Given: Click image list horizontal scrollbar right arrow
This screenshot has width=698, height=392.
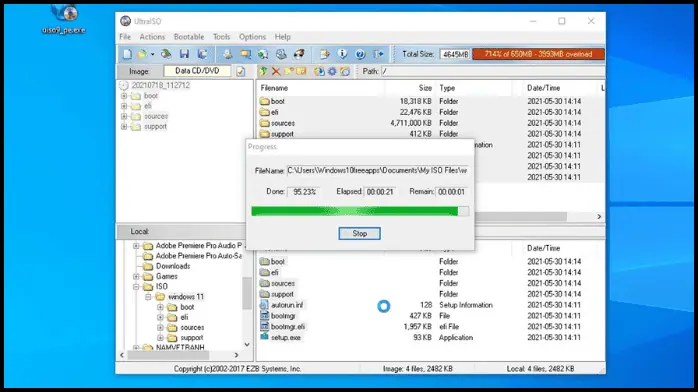Looking at the screenshot, I should coord(599,216).
